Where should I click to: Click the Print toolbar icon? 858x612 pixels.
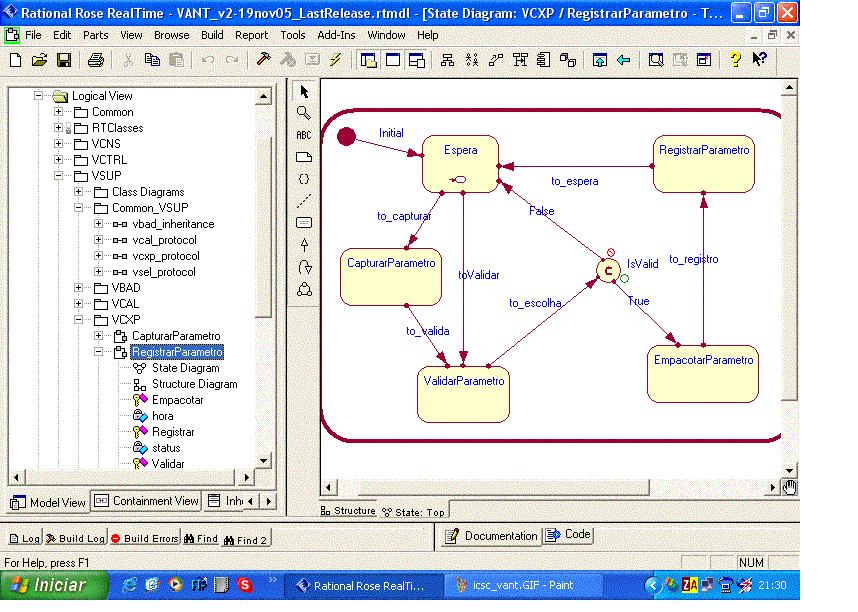96,60
